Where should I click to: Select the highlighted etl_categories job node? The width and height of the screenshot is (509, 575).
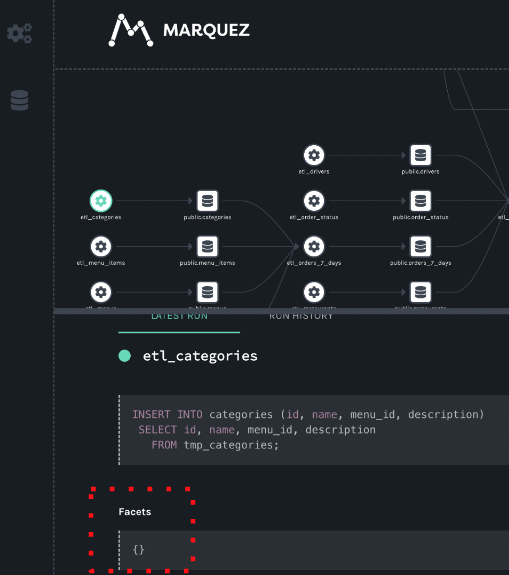[x=101, y=201]
